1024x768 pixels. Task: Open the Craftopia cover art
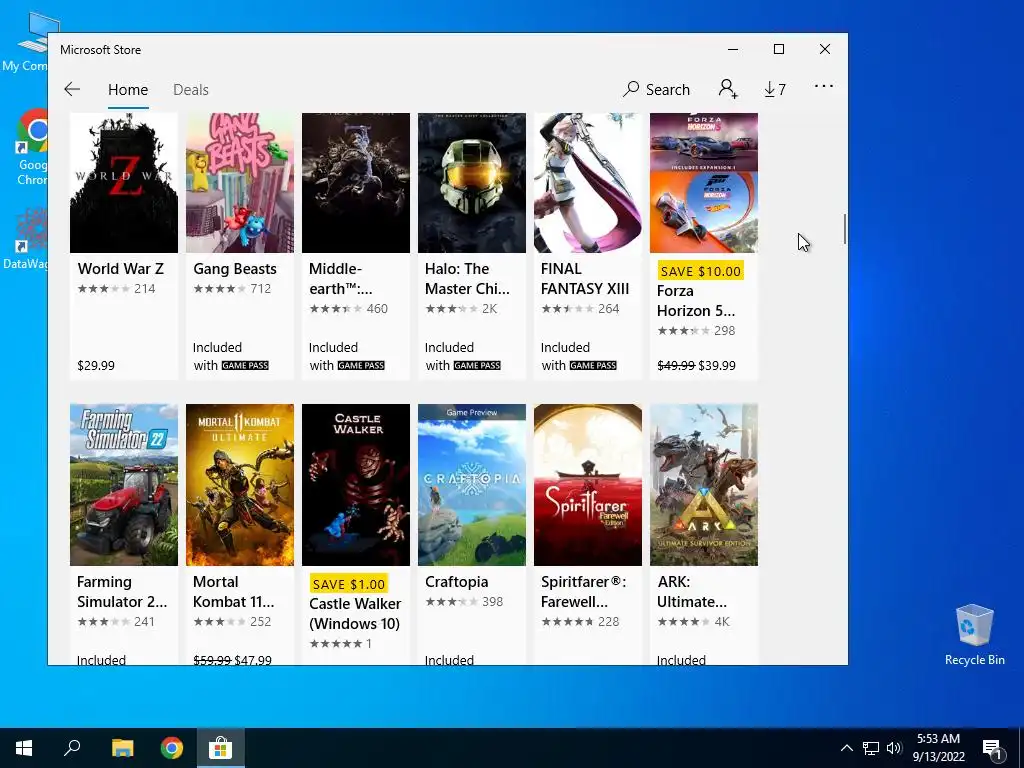coord(472,485)
